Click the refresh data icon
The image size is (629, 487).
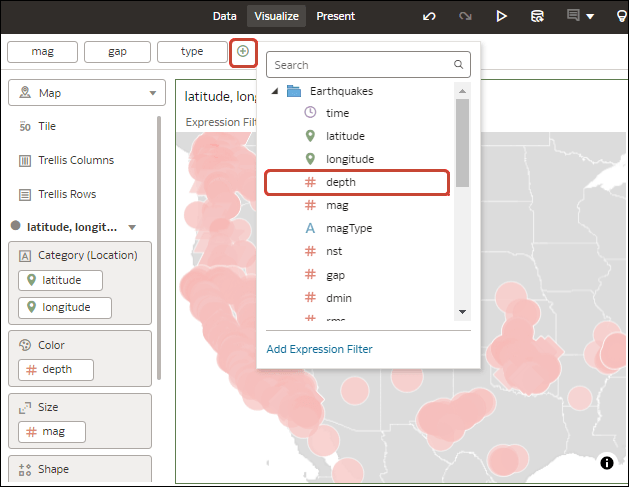537,16
